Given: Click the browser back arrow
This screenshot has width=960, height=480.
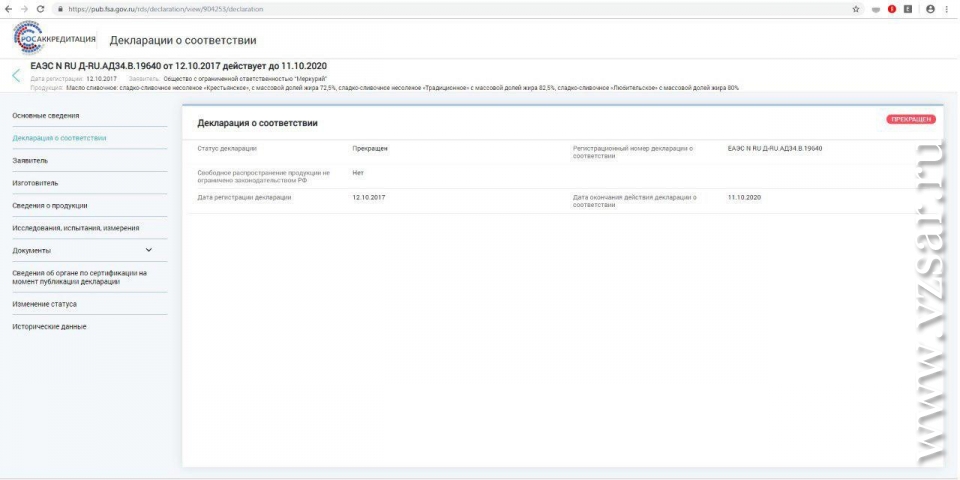Looking at the screenshot, I should (x=8, y=8).
